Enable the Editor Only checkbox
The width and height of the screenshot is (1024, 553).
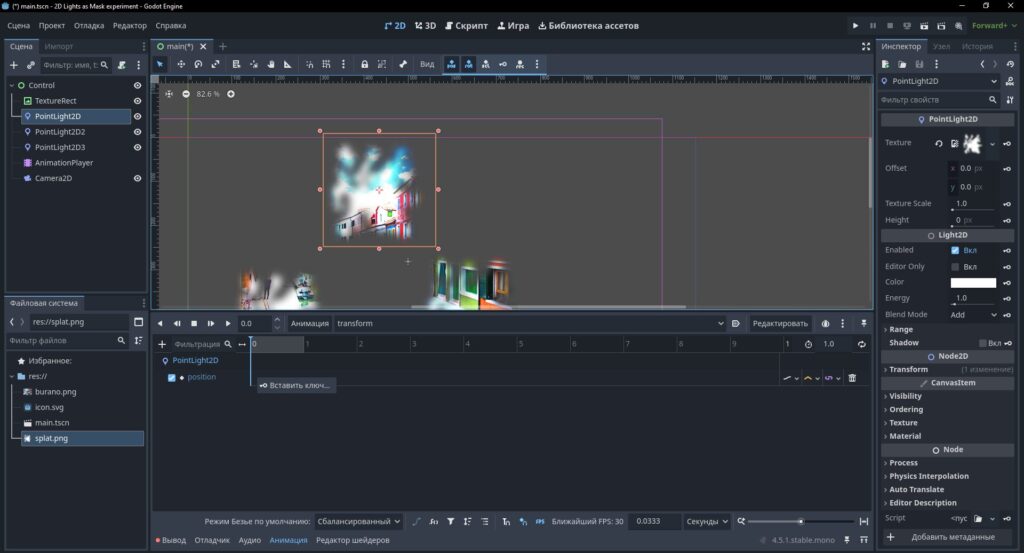pos(955,266)
